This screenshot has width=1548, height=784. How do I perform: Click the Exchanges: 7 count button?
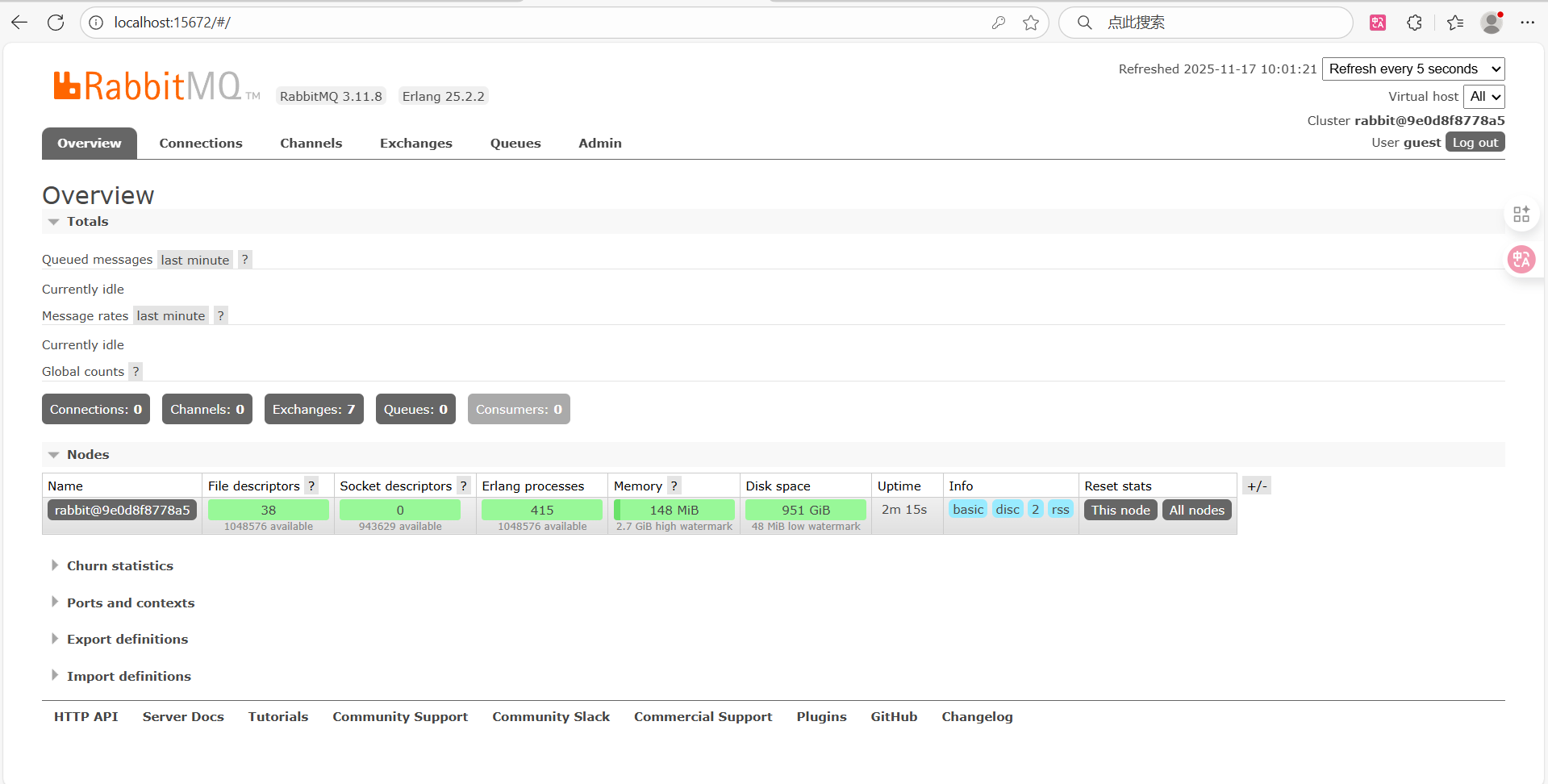click(314, 409)
